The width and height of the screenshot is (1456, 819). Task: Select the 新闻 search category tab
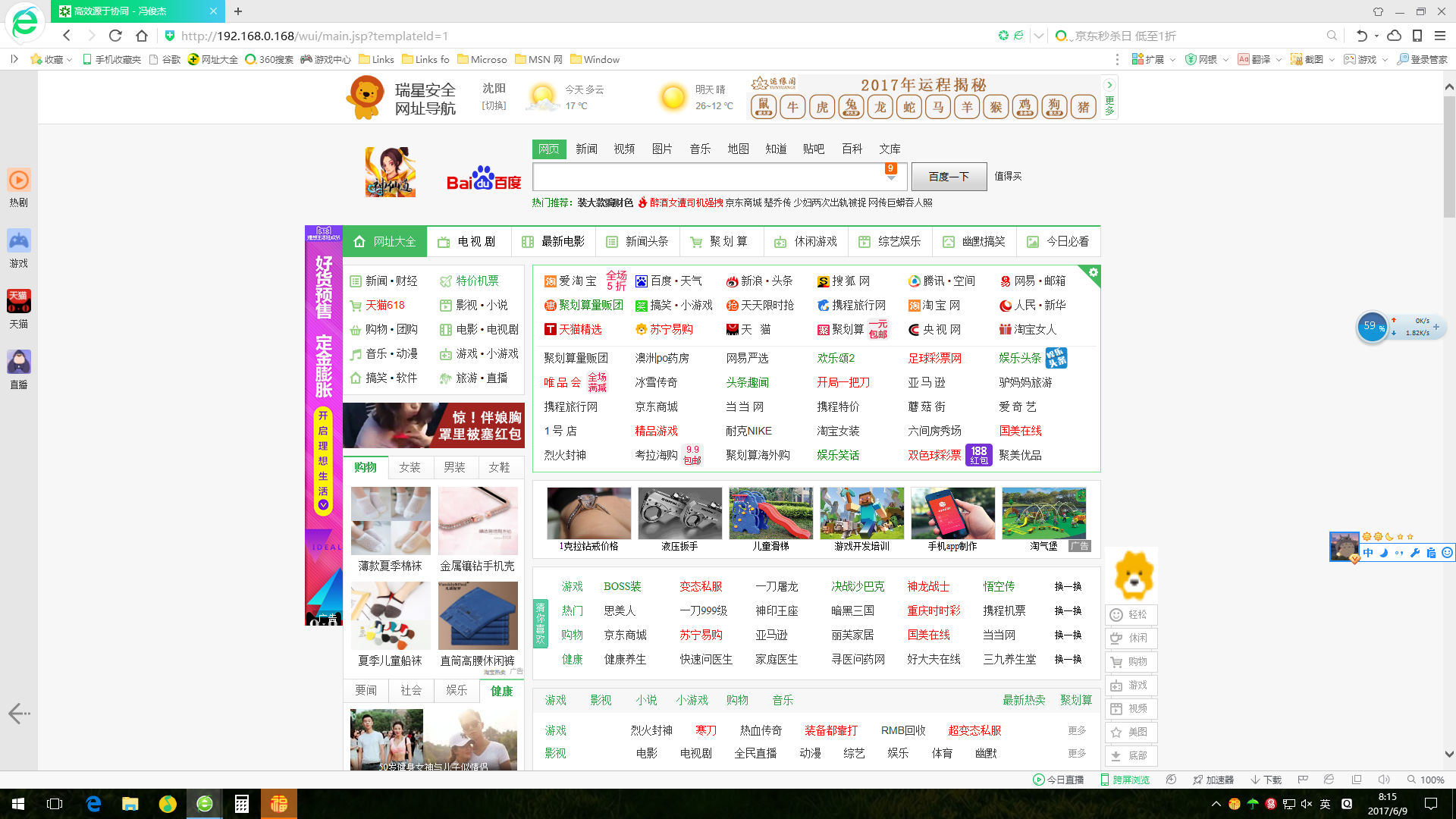586,149
